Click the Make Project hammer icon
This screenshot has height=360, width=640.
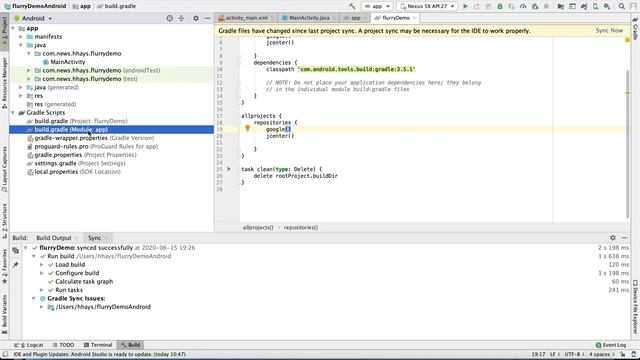pyautogui.click(x=352, y=6)
